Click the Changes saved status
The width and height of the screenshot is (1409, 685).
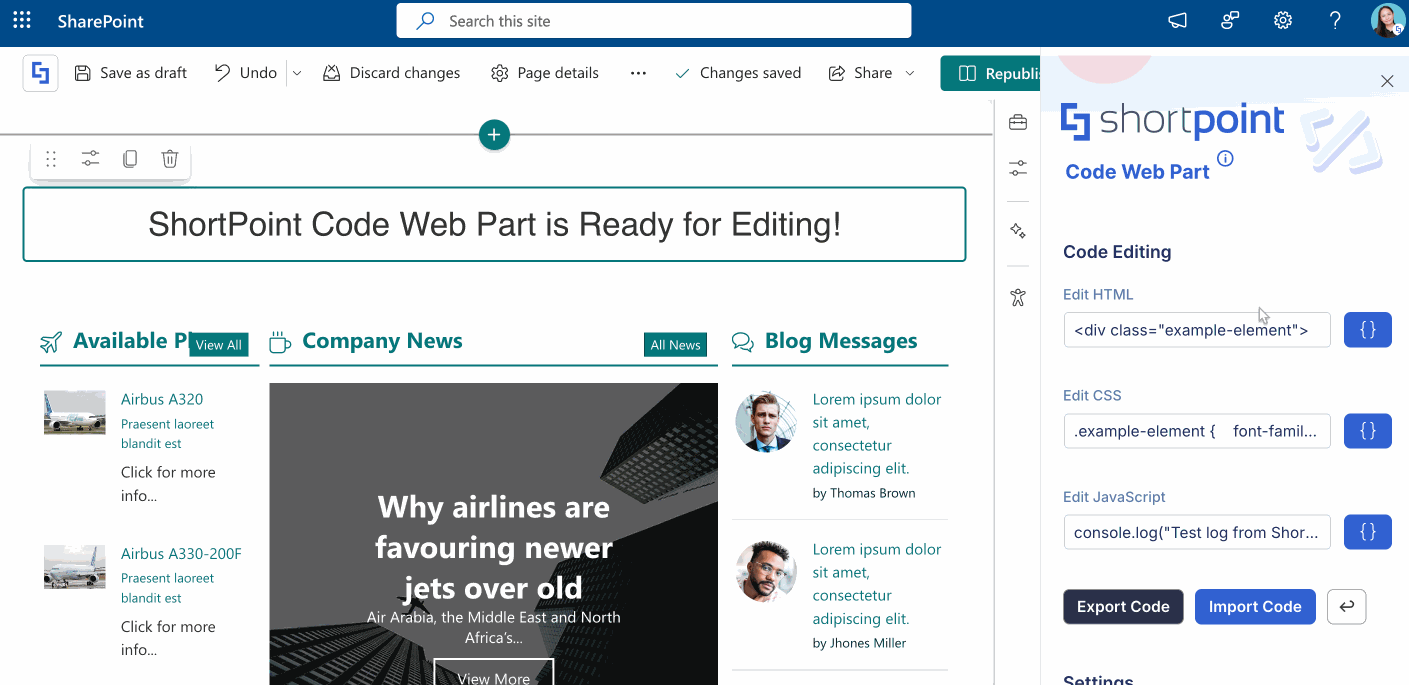[x=738, y=73]
